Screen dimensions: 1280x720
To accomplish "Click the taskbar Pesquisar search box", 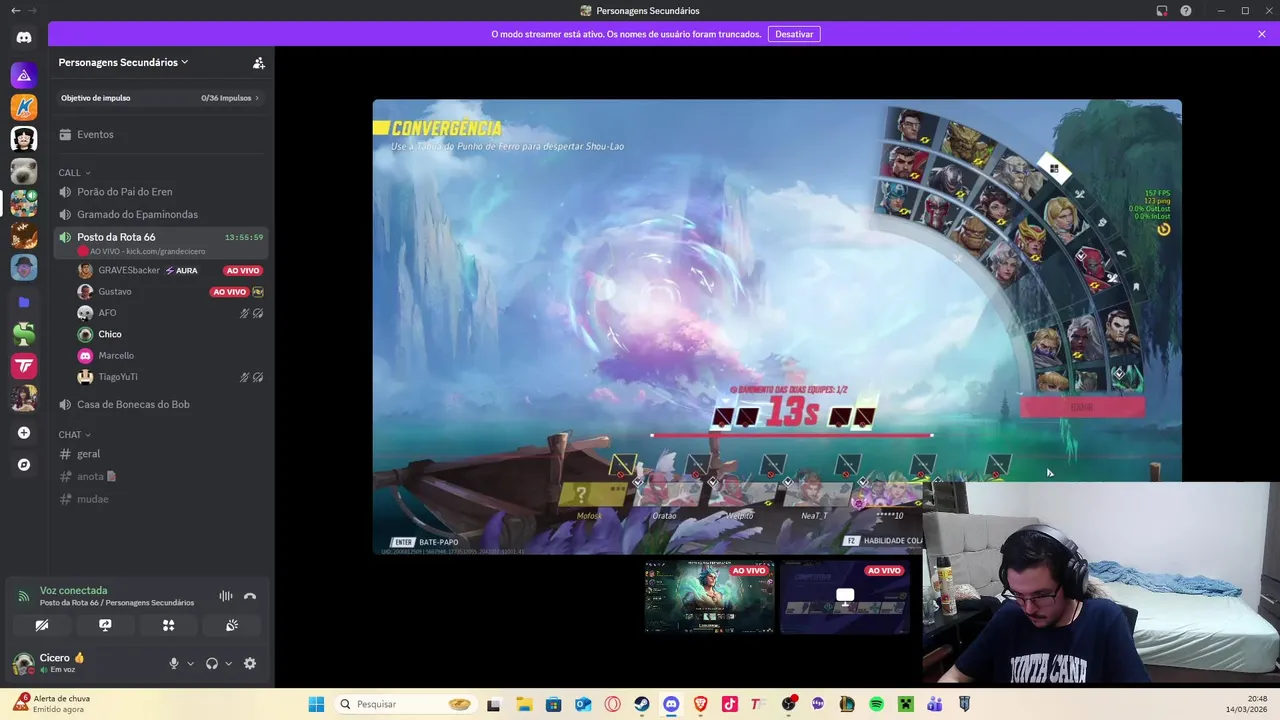I will (404, 704).
